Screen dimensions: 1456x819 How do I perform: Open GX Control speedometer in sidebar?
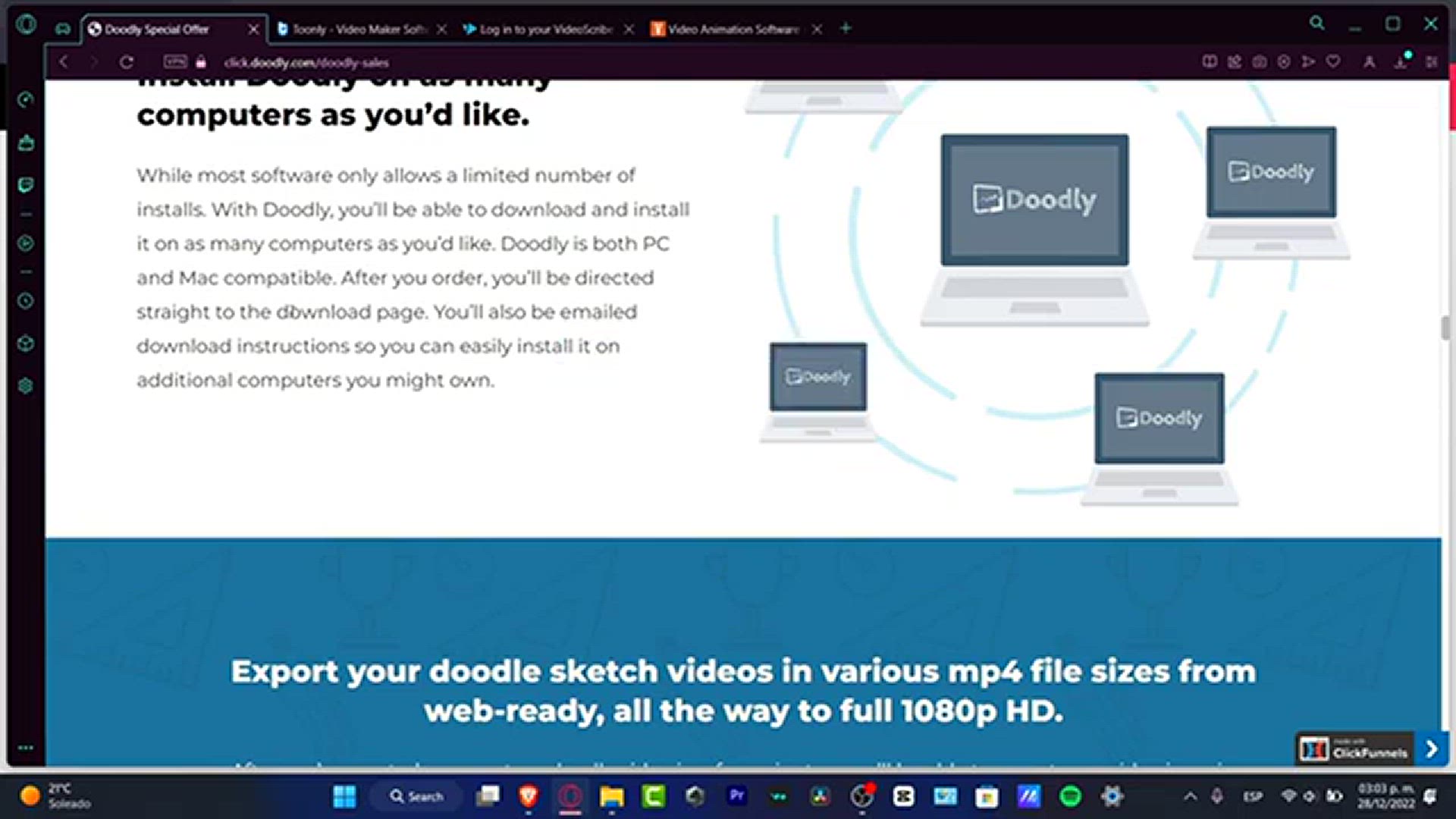[x=26, y=100]
